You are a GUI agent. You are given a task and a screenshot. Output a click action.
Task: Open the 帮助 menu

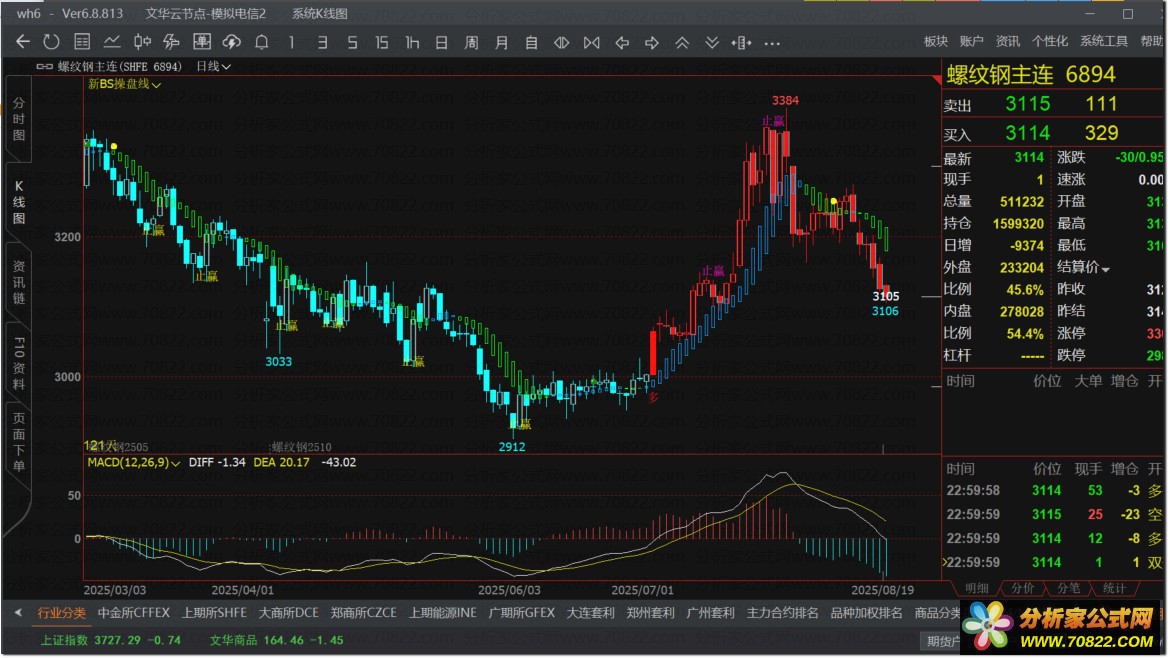pos(1151,42)
